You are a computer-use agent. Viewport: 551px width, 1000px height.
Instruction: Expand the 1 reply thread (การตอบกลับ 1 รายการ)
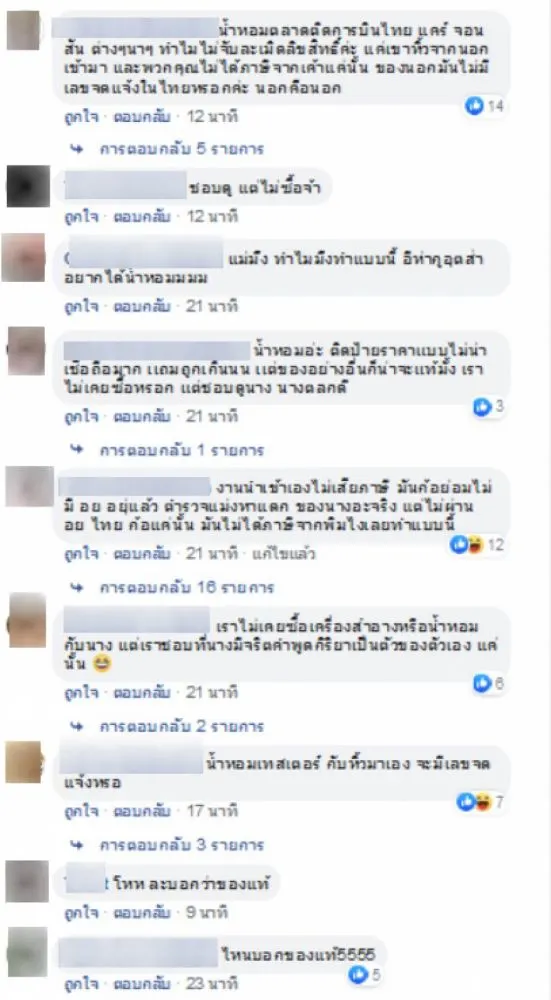(182, 450)
